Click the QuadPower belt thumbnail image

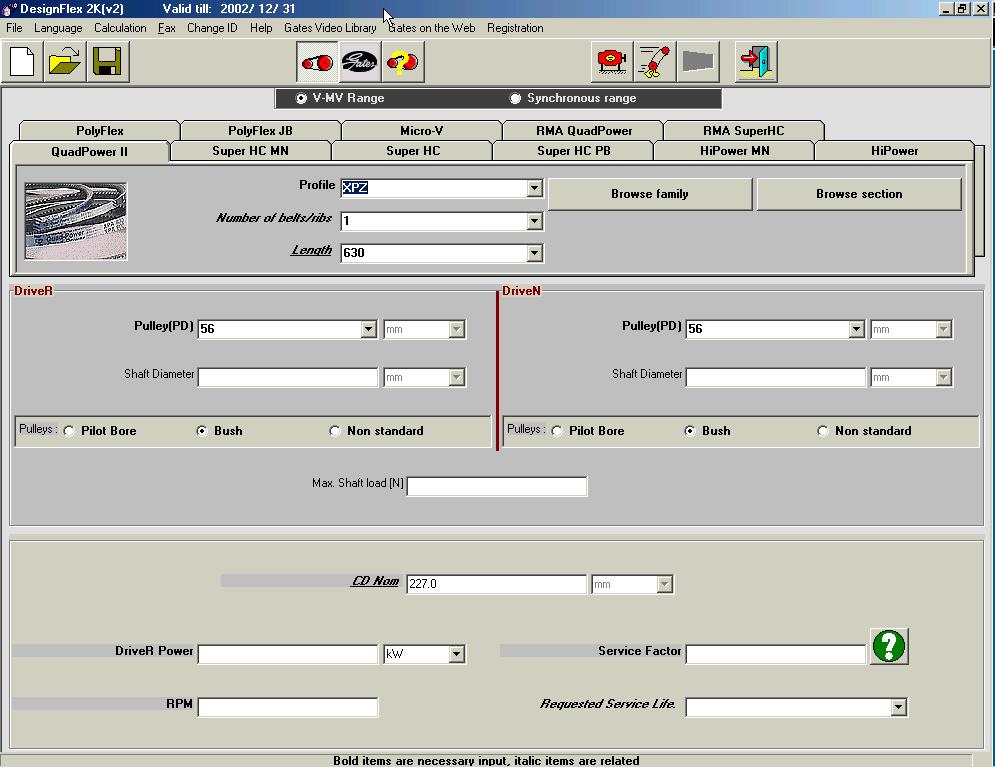pyautogui.click(x=76, y=222)
